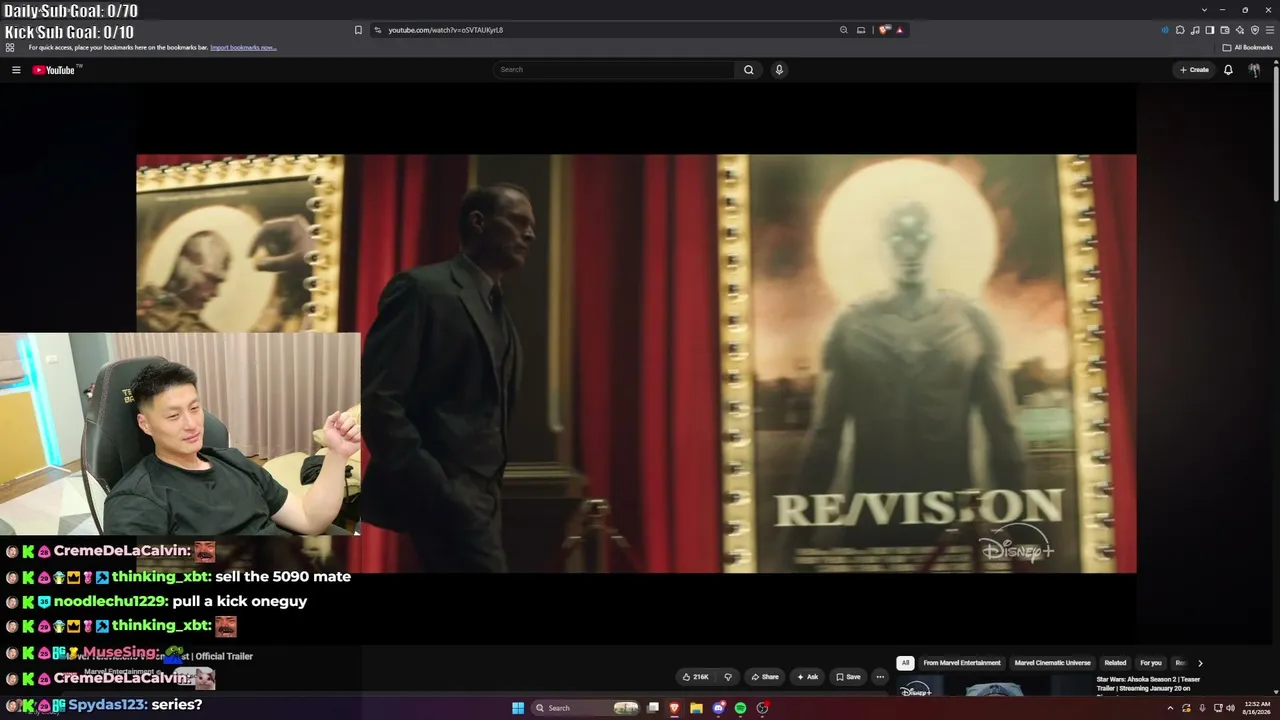
Task: Submit search with the magnifier button
Action: [x=748, y=70]
